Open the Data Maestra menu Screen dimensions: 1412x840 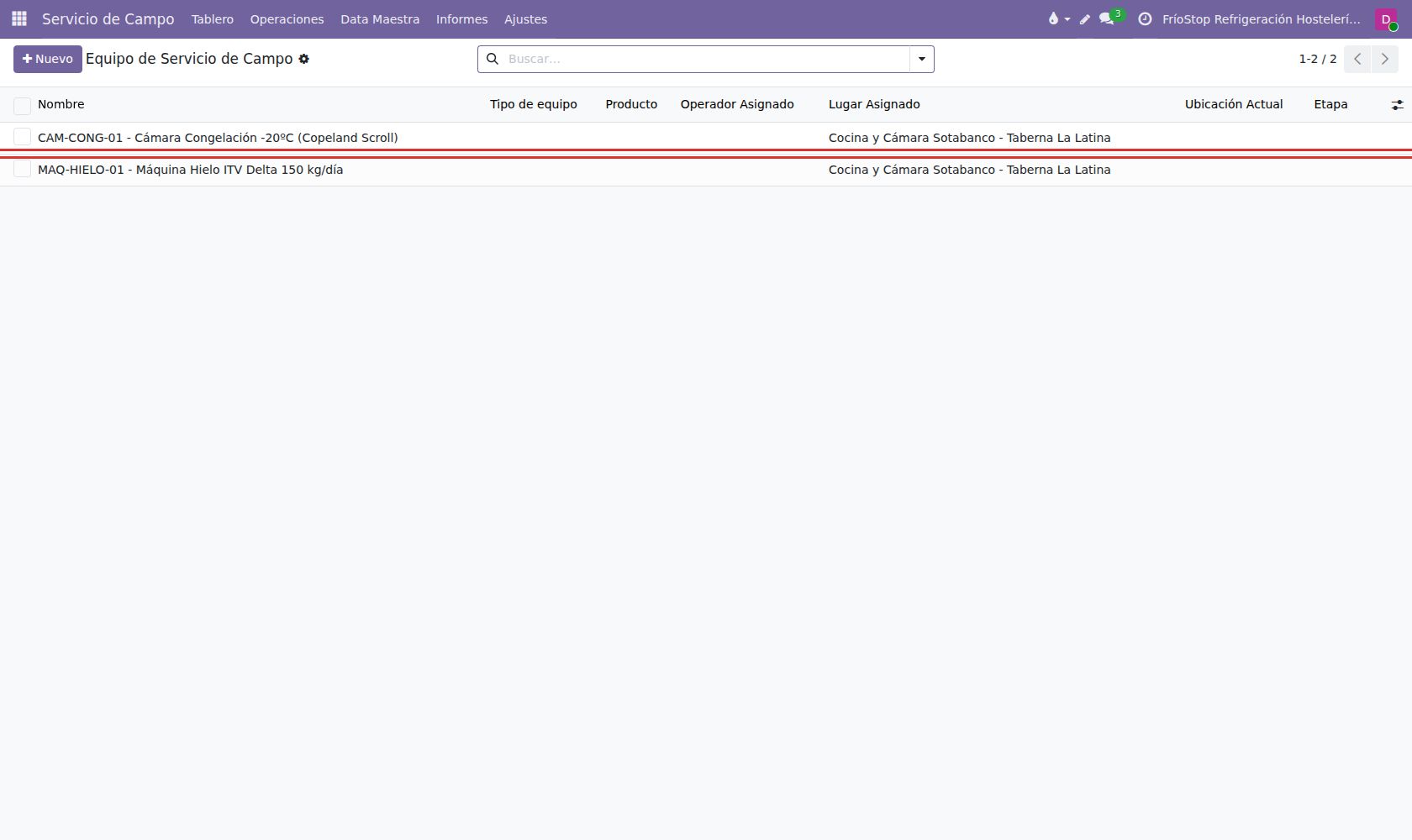point(380,19)
